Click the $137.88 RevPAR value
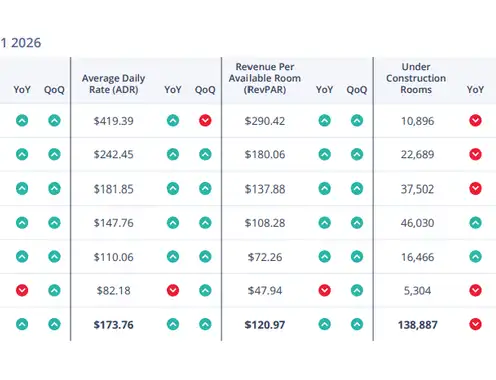Image resolution: width=496 pixels, height=380 pixels. (265, 189)
